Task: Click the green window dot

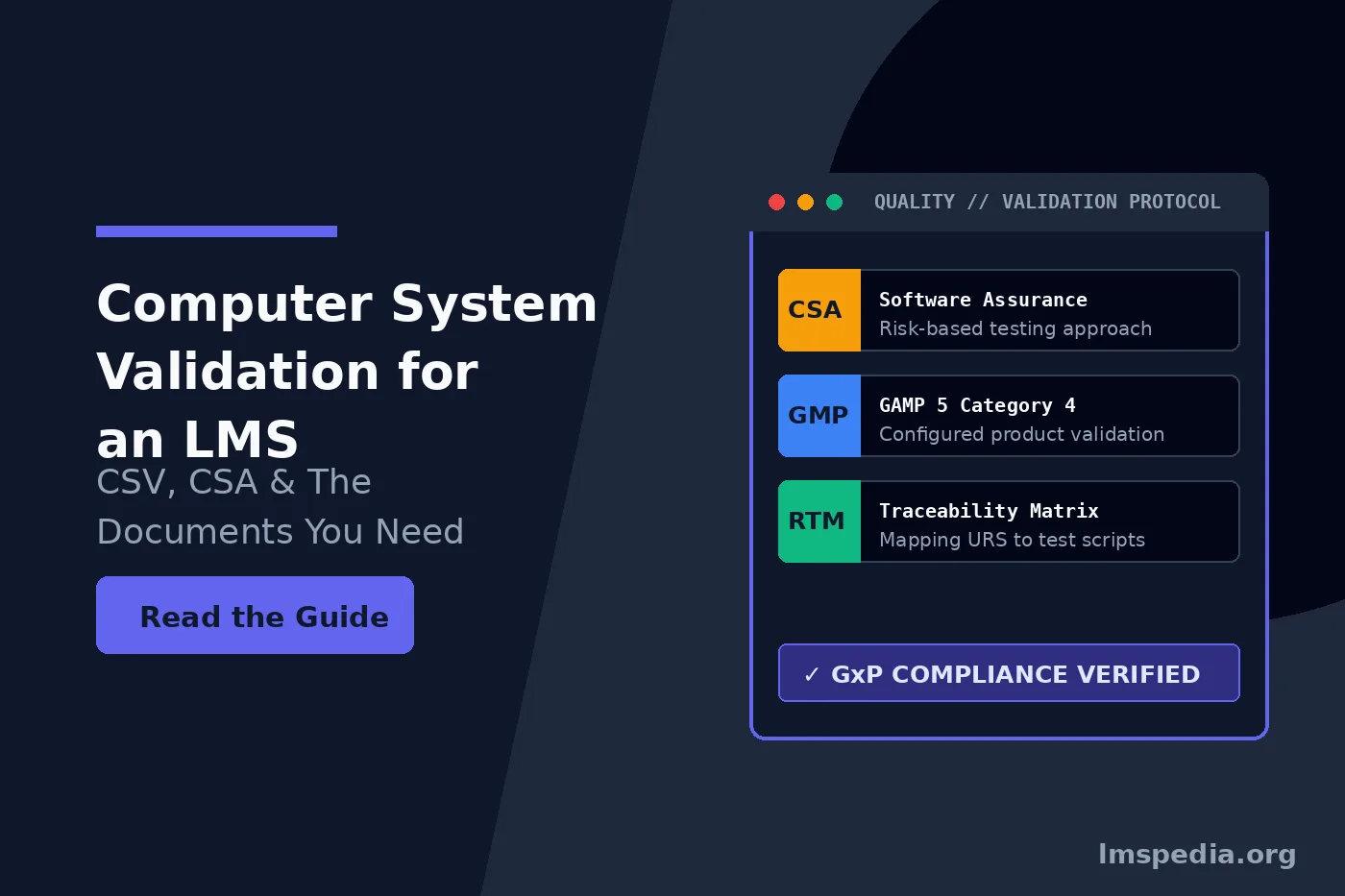Action: (835, 202)
